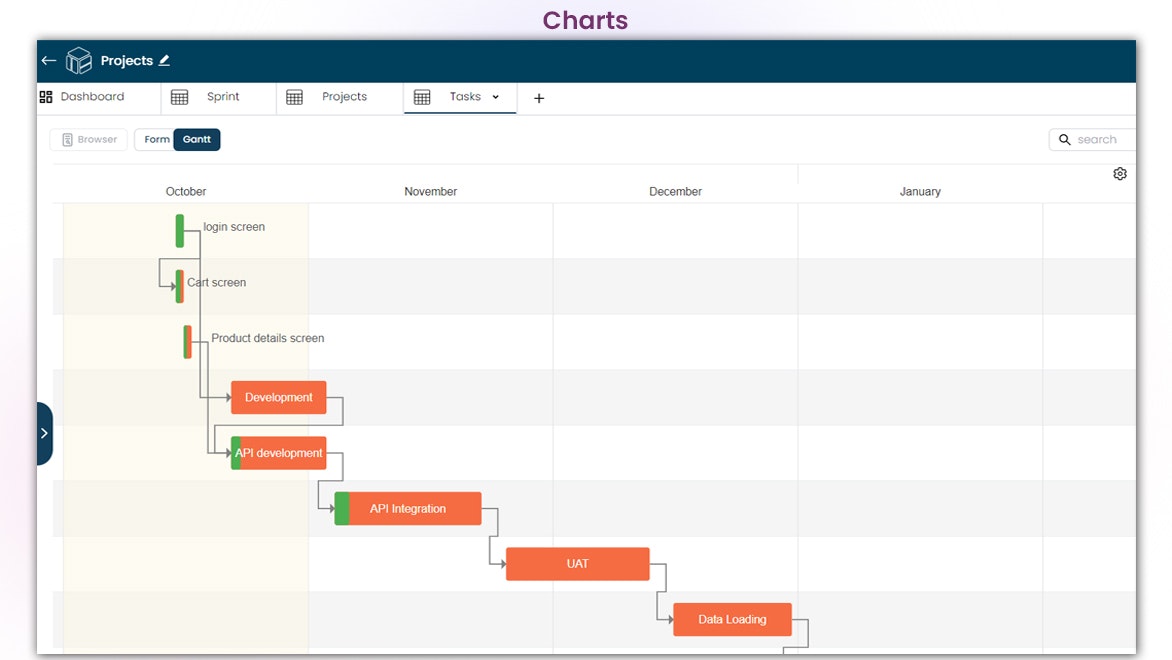Viewport: 1172px width, 660px height.
Task: Click the "Product details screen" label
Action: pyautogui.click(x=268, y=338)
